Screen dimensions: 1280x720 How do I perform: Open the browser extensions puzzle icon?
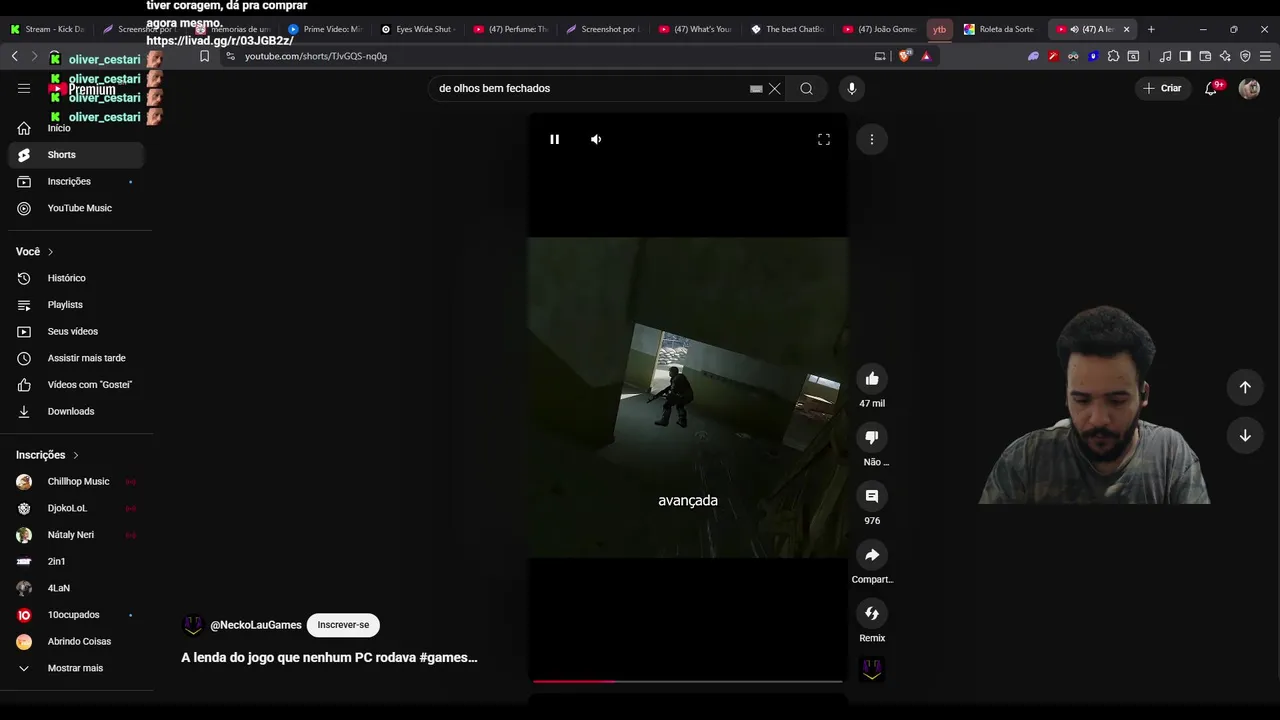coord(1113,56)
